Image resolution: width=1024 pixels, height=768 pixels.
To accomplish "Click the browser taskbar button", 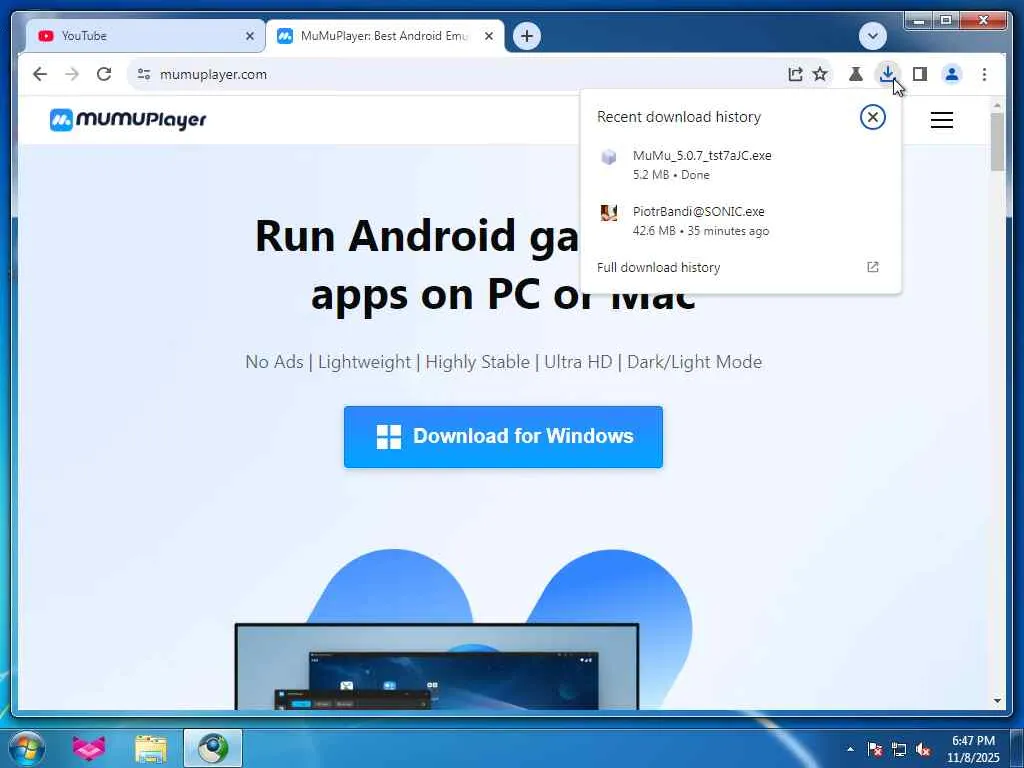I will pyautogui.click(x=213, y=748).
